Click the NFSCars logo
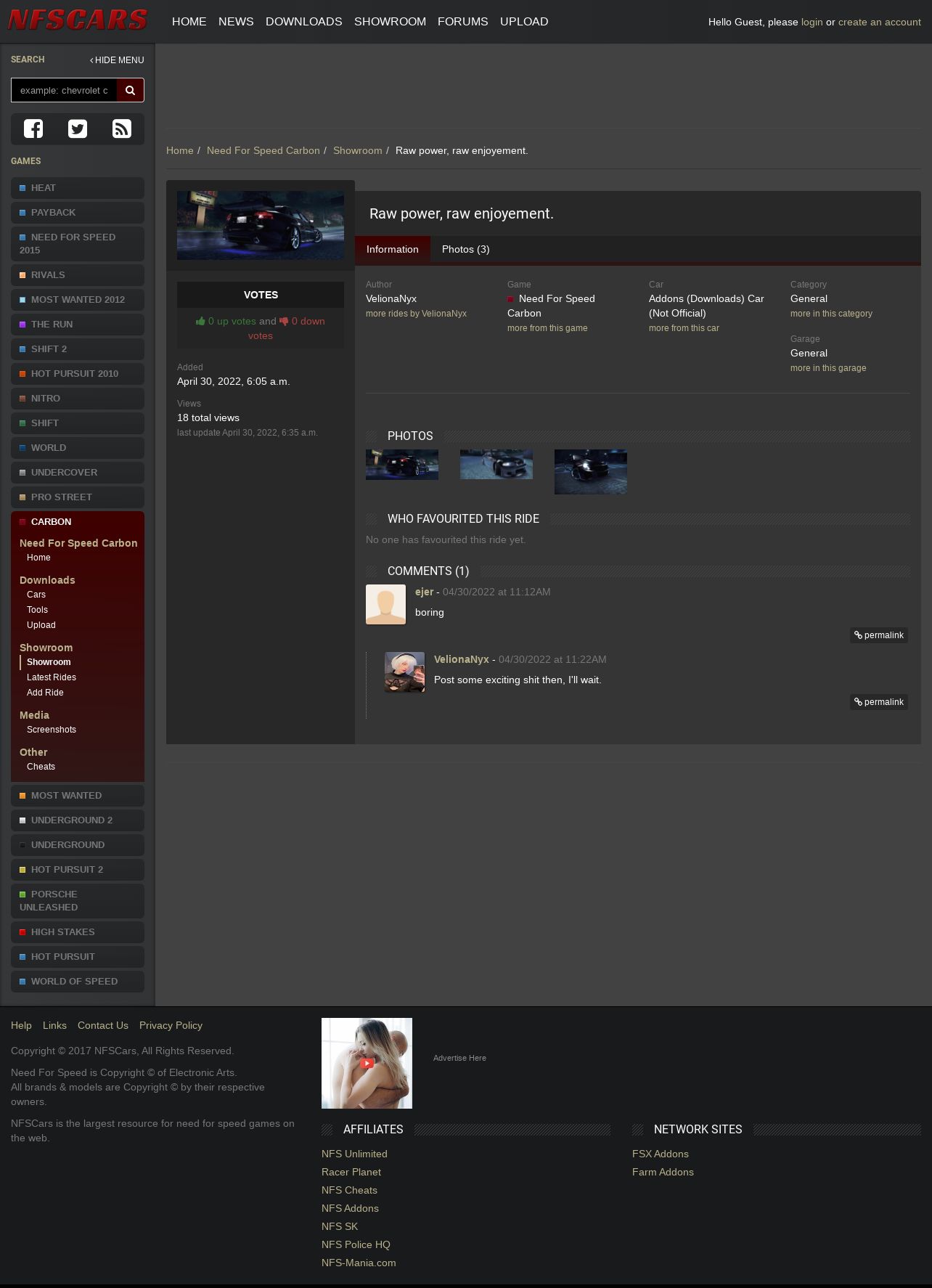This screenshot has height=1288, width=932. pyautogui.click(x=78, y=20)
